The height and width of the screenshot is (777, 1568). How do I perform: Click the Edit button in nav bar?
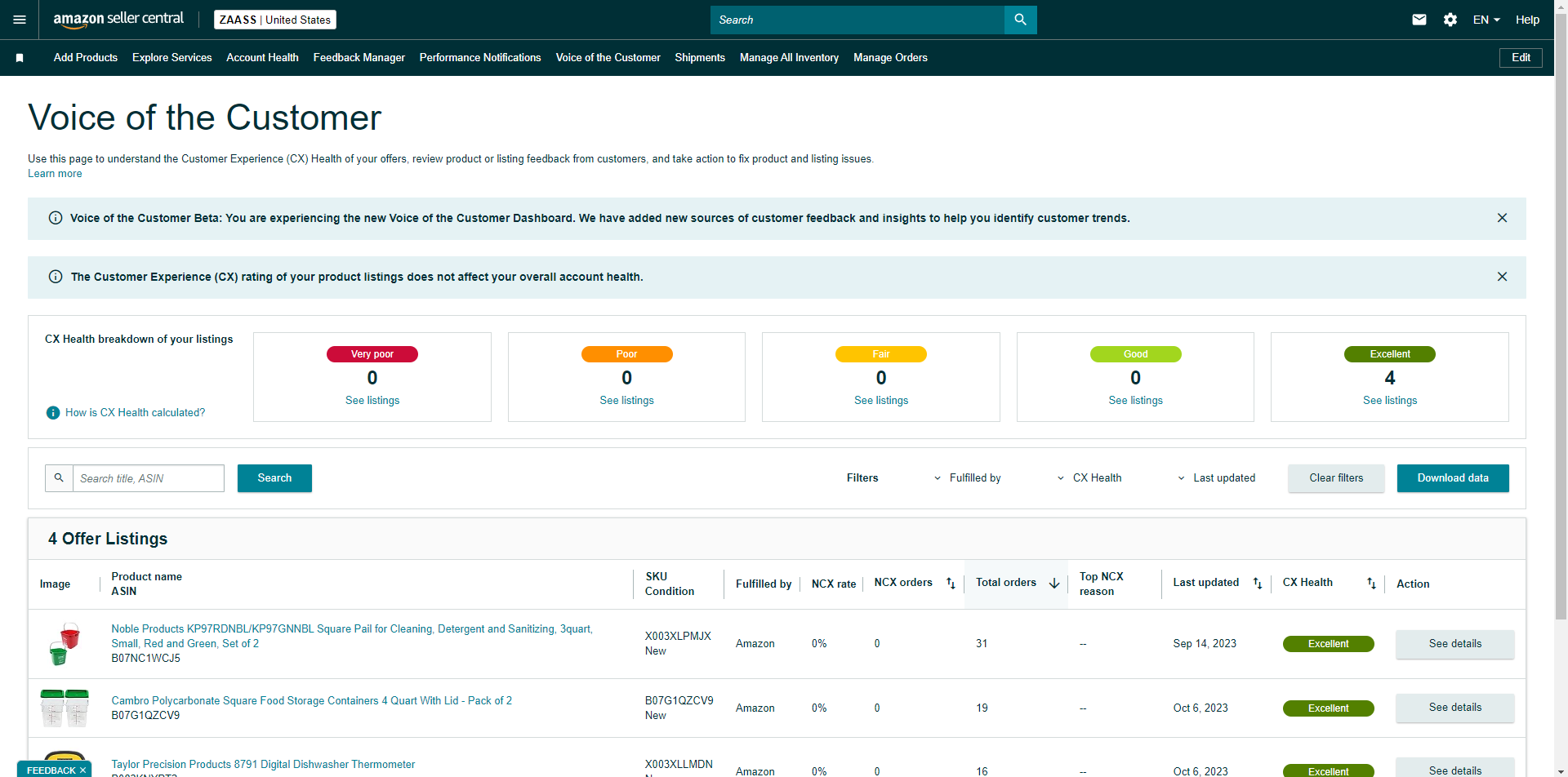tap(1521, 58)
